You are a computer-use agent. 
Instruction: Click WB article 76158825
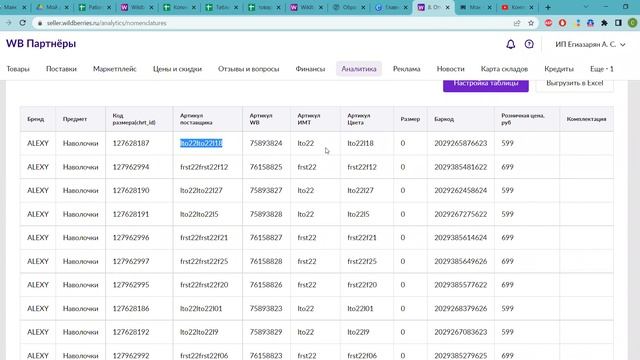coord(266,167)
